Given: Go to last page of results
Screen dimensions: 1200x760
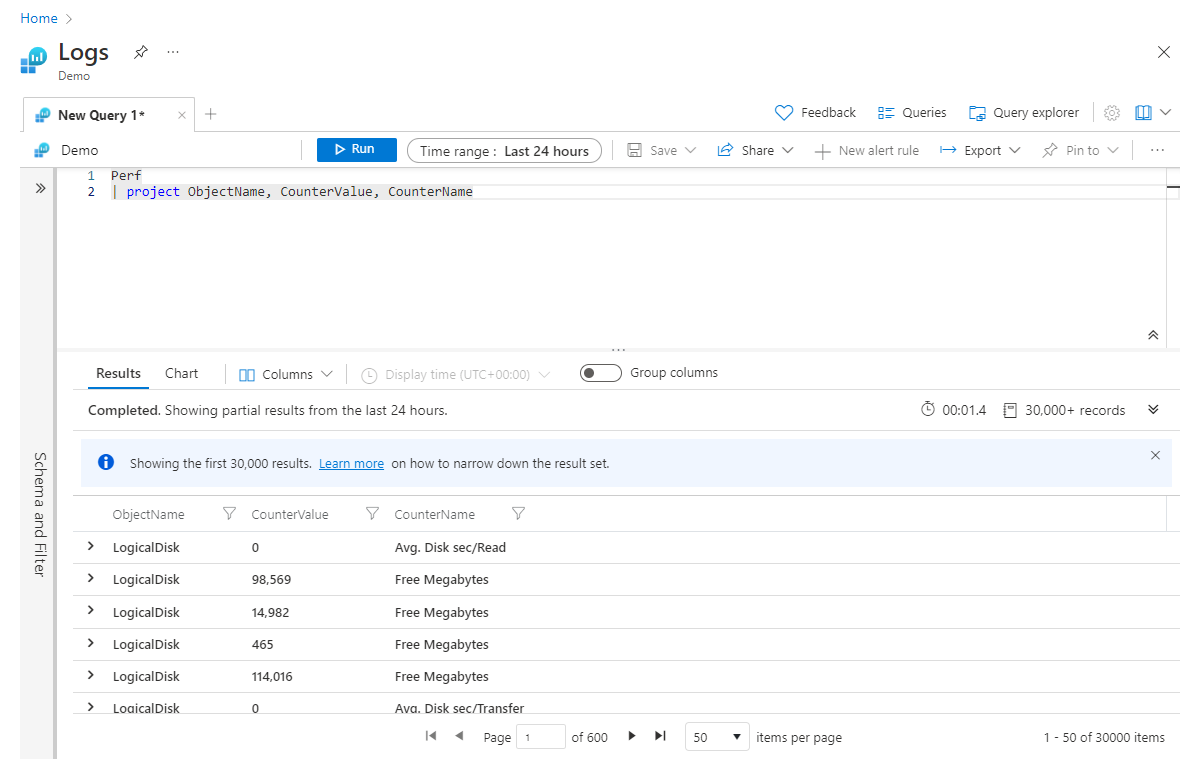Looking at the screenshot, I should pyautogui.click(x=660, y=736).
